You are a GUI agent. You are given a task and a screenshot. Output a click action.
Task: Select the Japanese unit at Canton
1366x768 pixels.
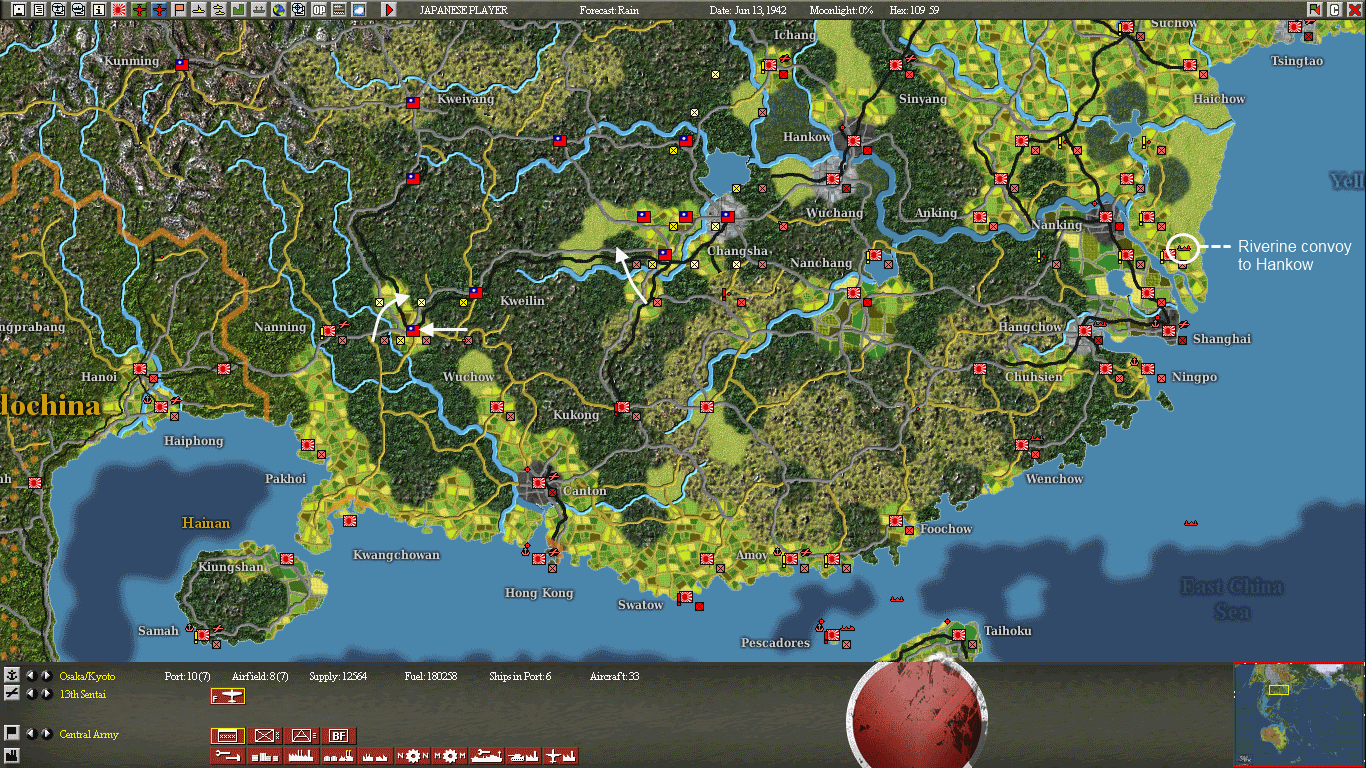click(539, 482)
